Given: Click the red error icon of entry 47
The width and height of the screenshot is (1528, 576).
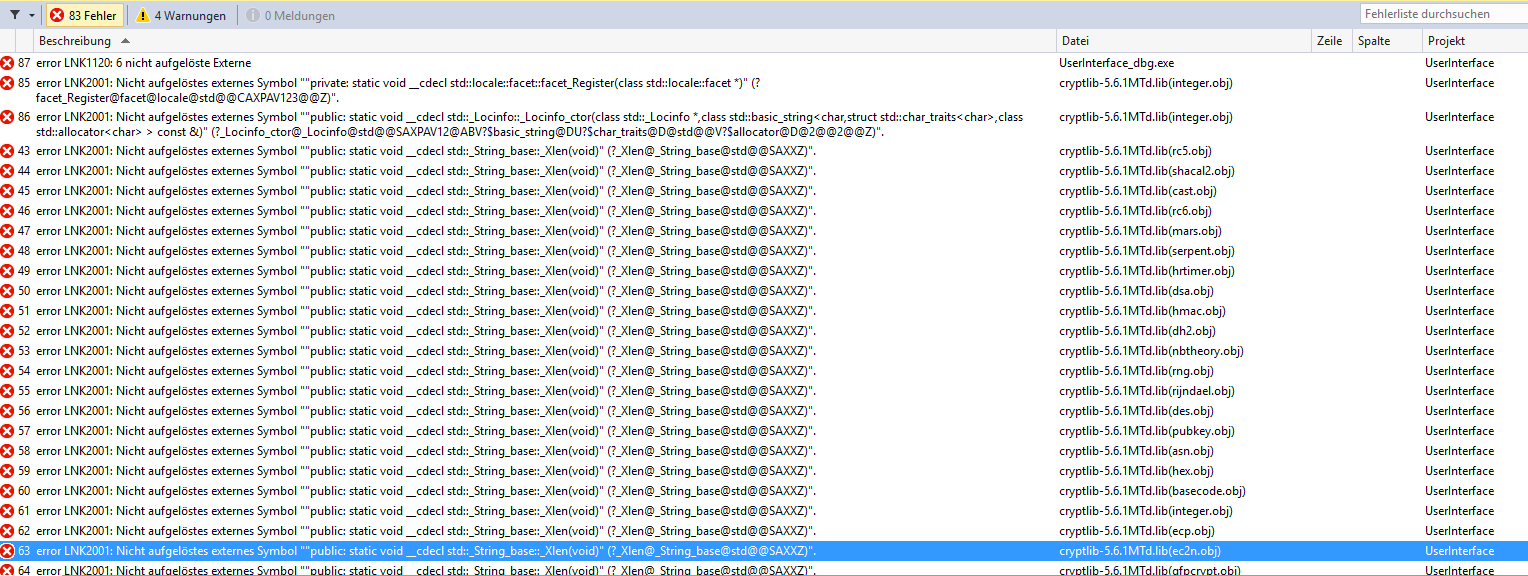Looking at the screenshot, I should tap(8, 231).
